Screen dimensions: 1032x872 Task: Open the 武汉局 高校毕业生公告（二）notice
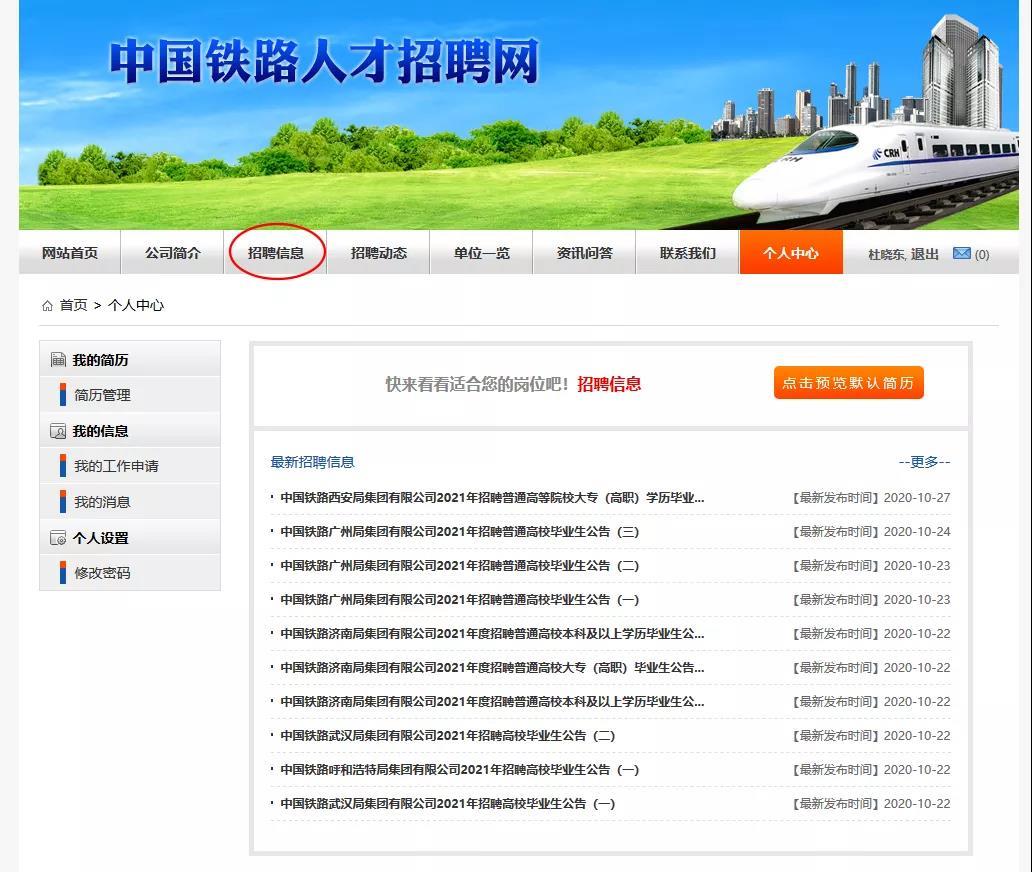(448, 736)
